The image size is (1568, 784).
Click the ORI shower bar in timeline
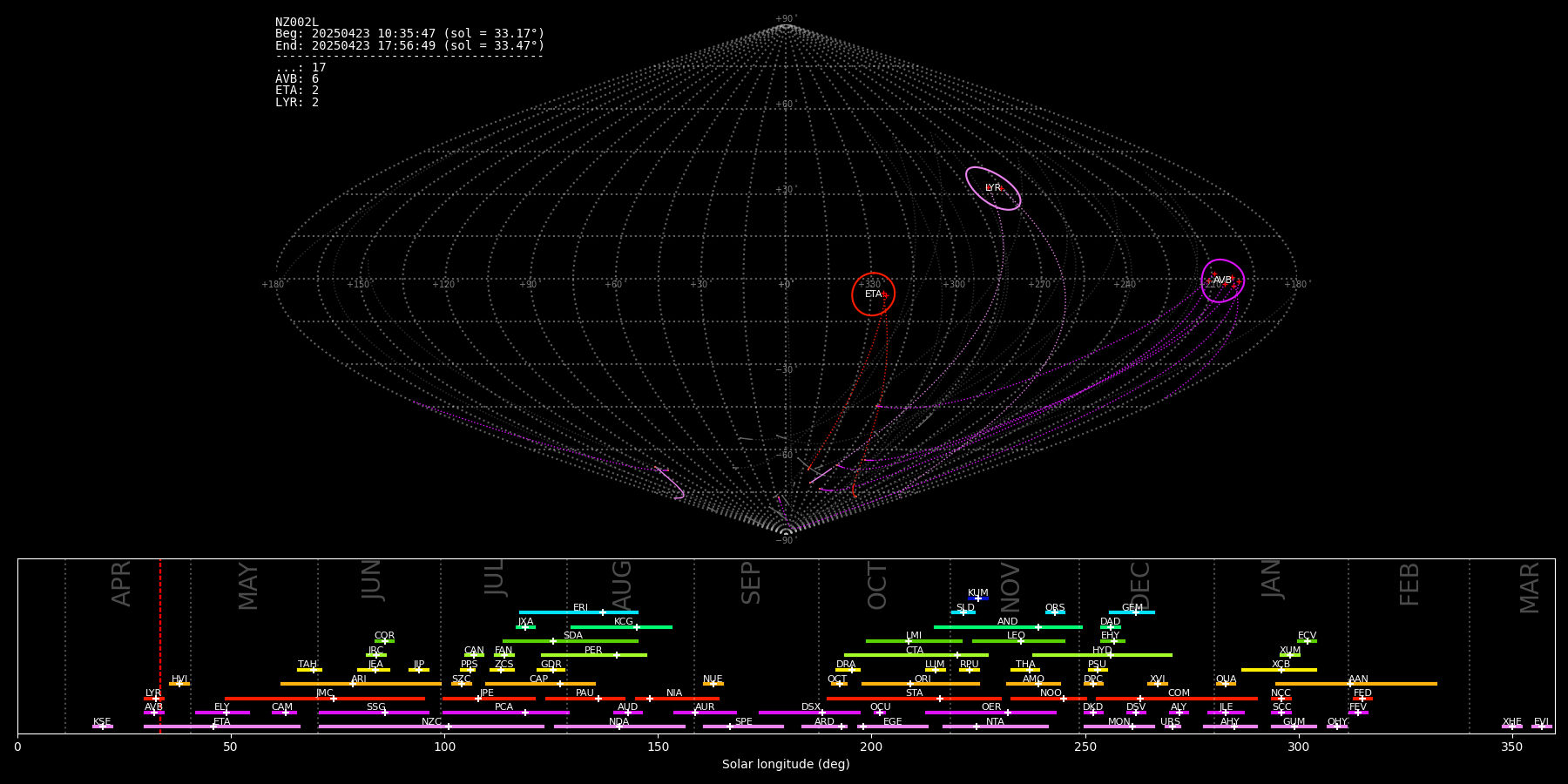pos(921,684)
